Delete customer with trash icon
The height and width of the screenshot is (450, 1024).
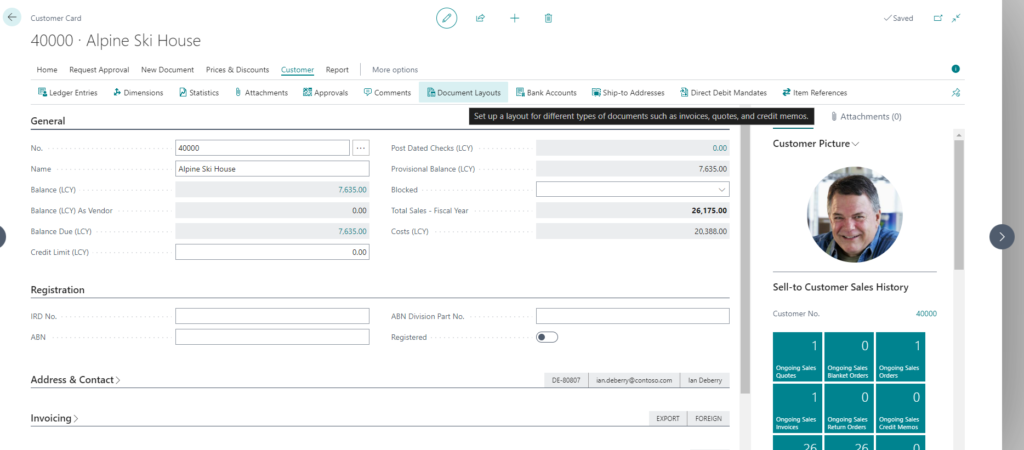549,18
